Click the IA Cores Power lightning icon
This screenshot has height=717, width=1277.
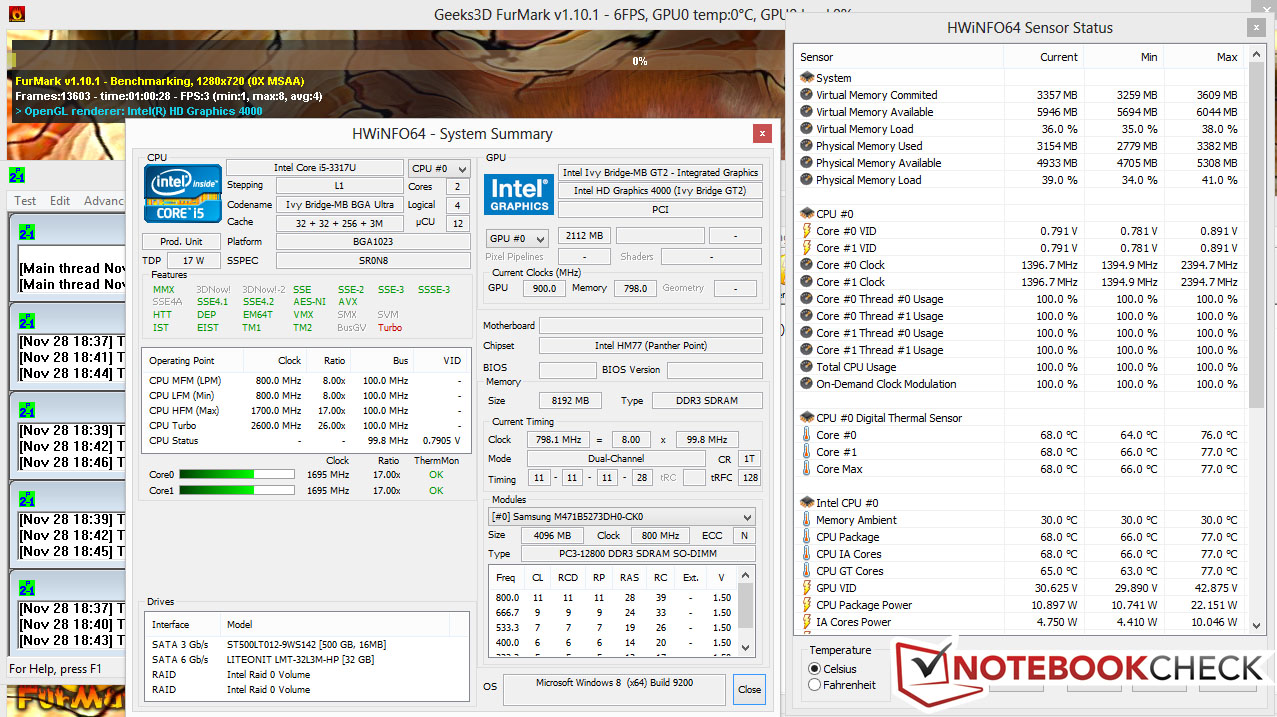pos(807,622)
